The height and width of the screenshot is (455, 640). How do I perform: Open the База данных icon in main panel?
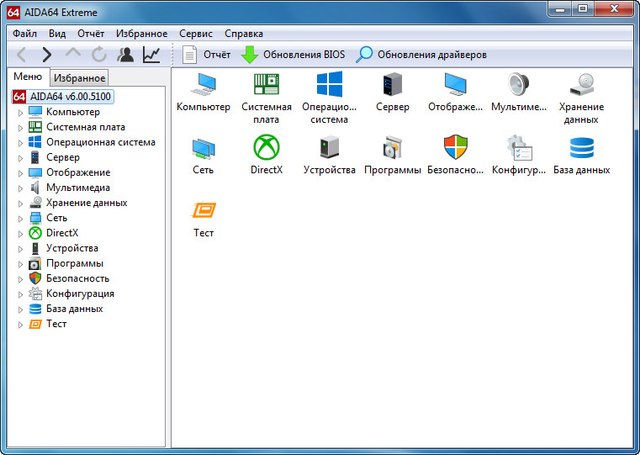coord(581,148)
